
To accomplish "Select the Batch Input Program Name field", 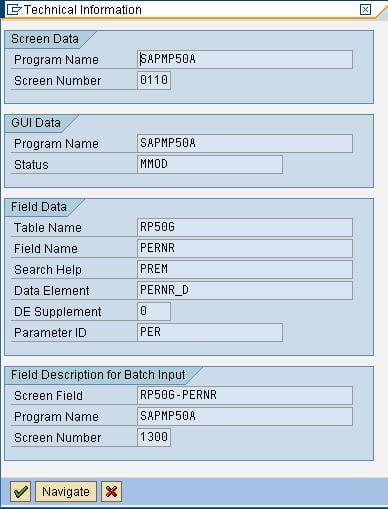I will click(x=245, y=416).
